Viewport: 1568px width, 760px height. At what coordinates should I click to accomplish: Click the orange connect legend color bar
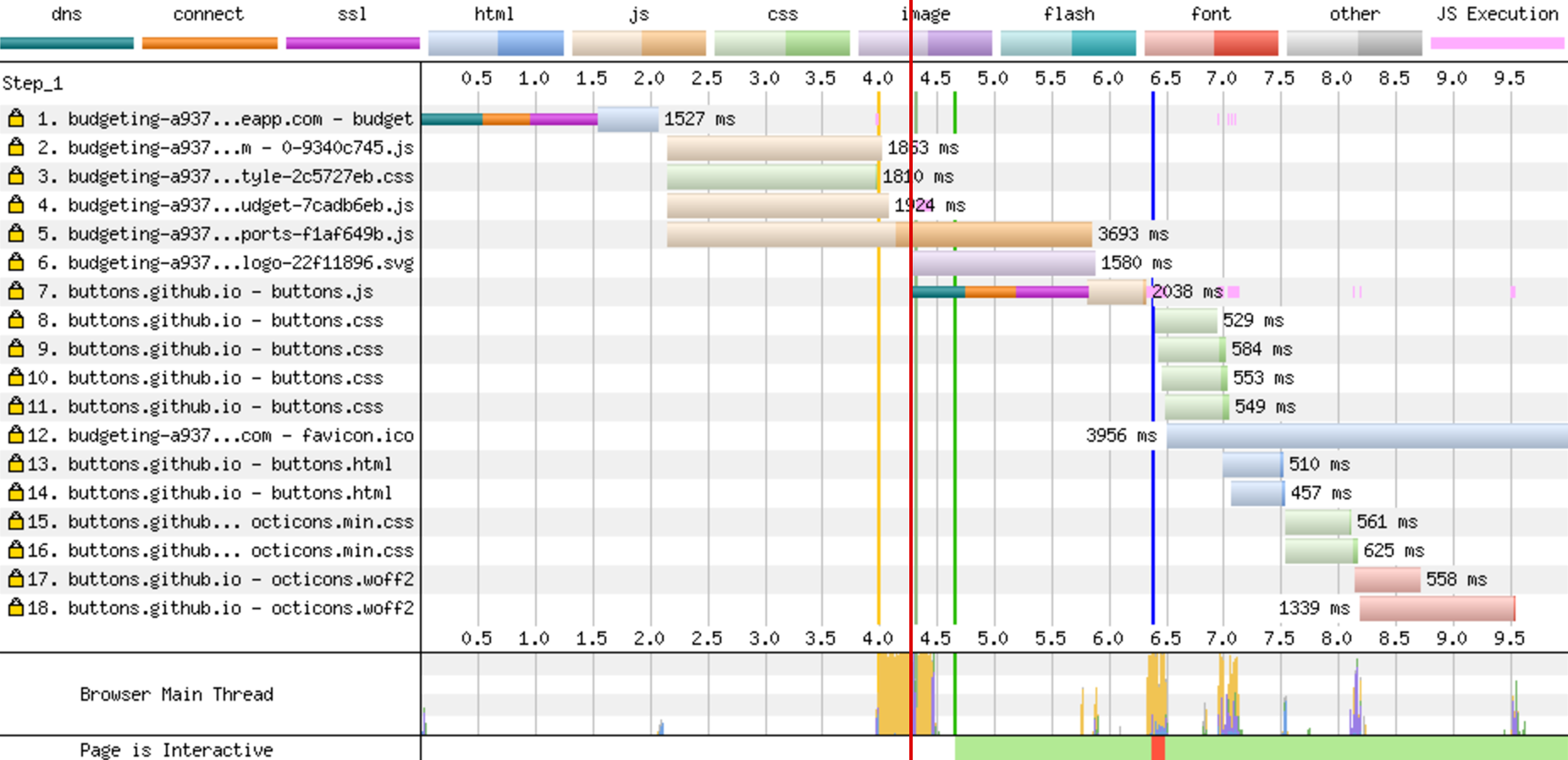210,43
